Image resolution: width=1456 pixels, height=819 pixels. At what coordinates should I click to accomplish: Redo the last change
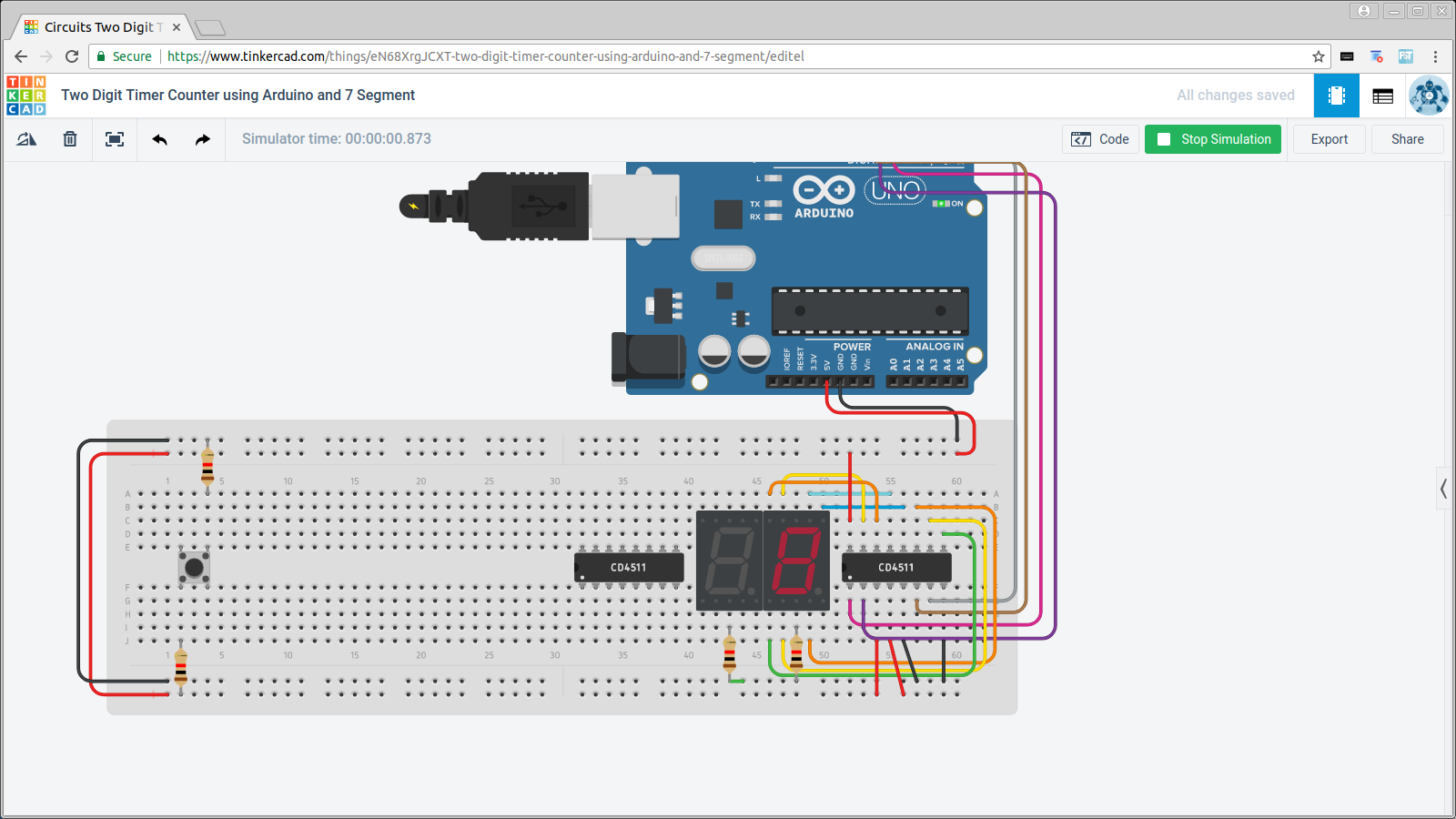click(x=200, y=138)
